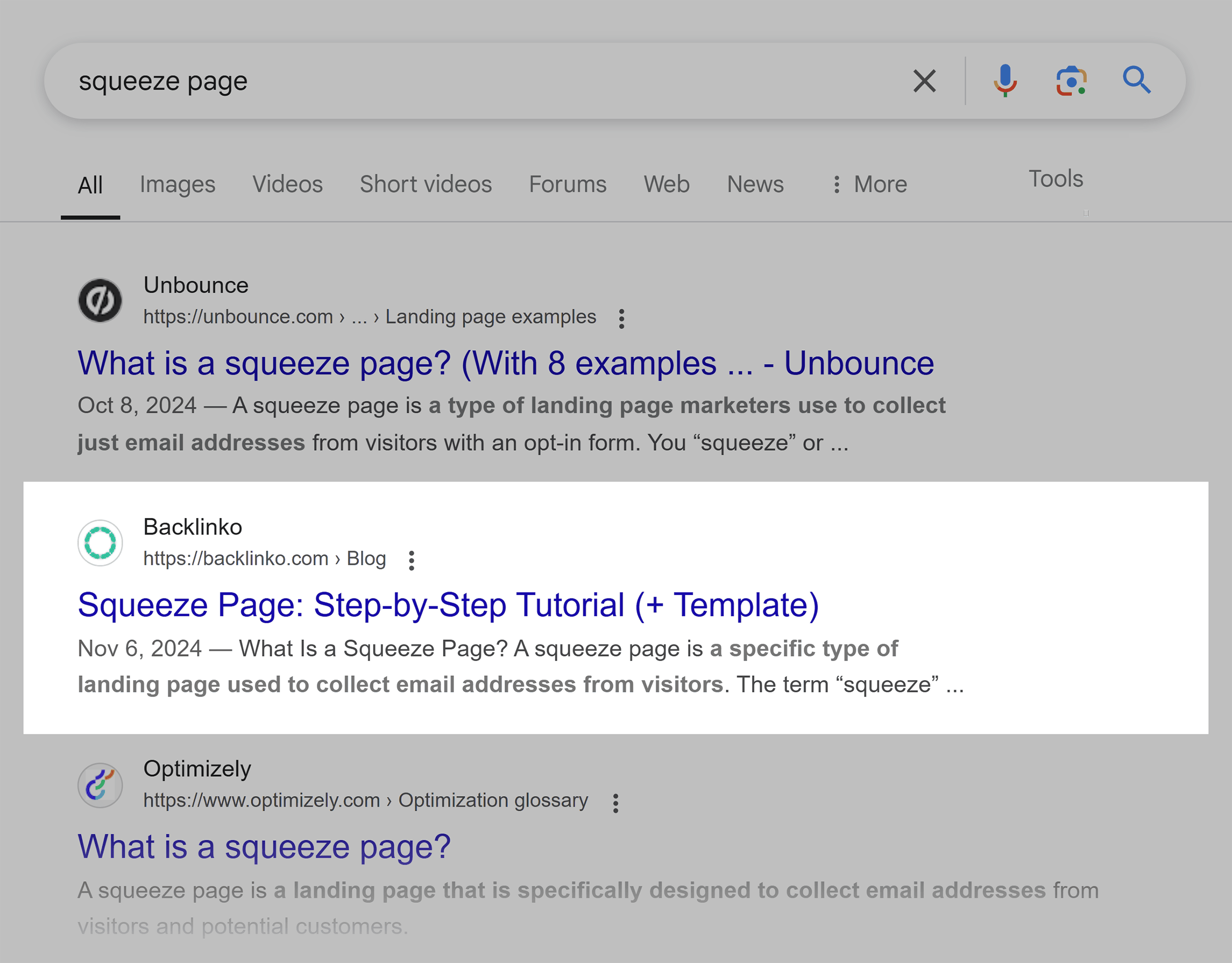Click the Optimizely site name
This screenshot has width=1232, height=963.
[197, 769]
